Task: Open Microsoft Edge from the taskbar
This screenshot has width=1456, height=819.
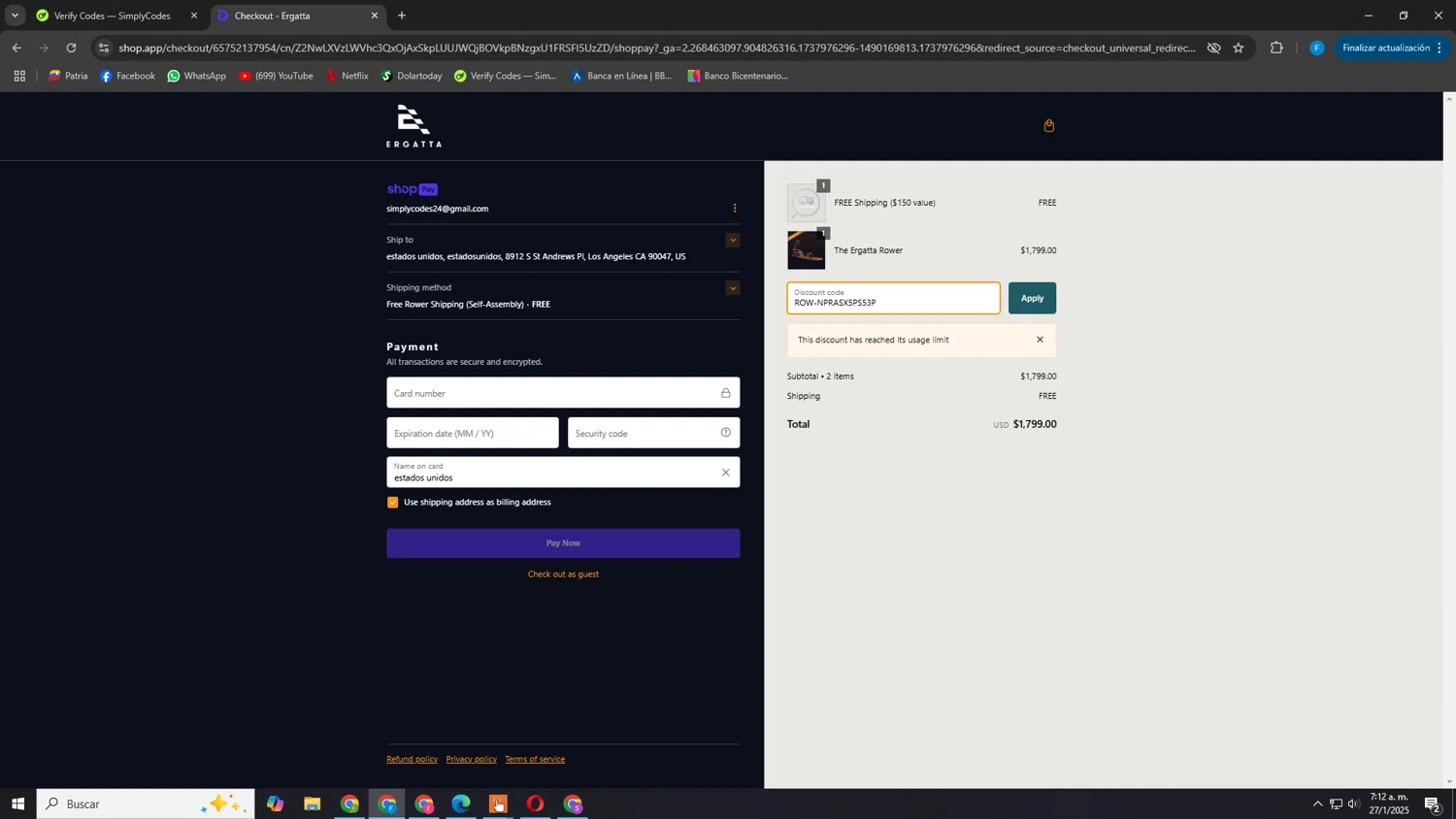Action: point(461,803)
